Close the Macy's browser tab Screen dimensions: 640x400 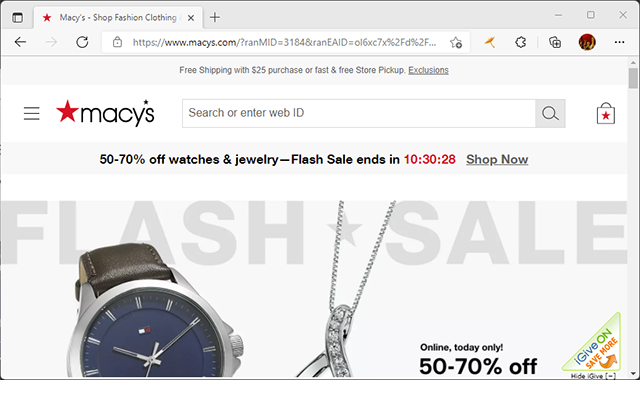191,18
